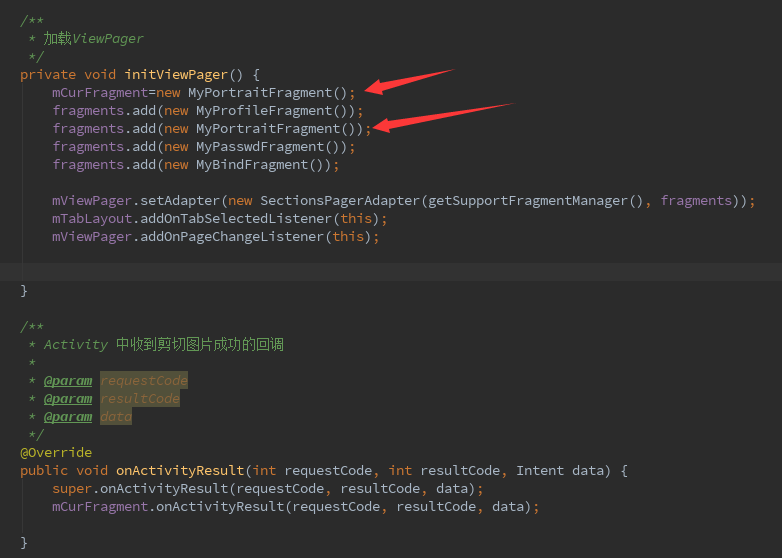Click the @param tag for data
This screenshot has height=558, width=782.
click(68, 416)
